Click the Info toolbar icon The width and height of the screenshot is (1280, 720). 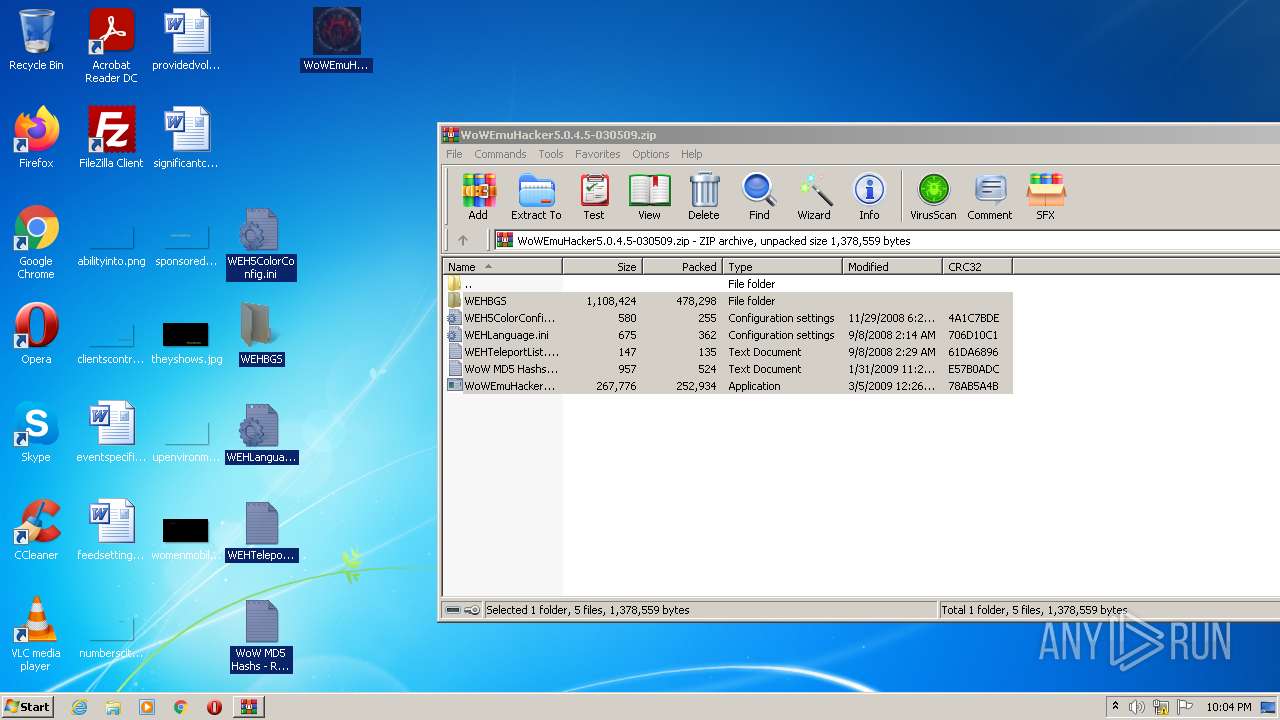869,196
